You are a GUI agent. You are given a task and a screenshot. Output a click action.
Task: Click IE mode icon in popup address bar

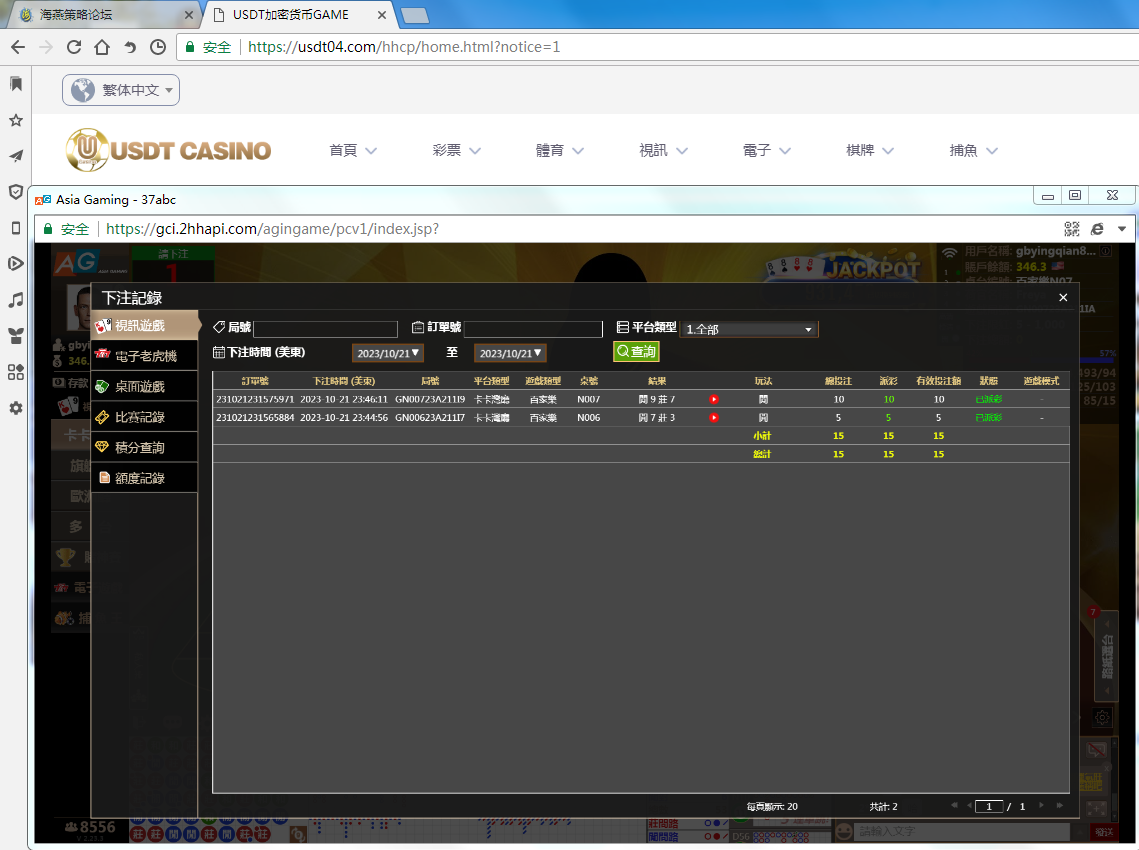click(1097, 229)
